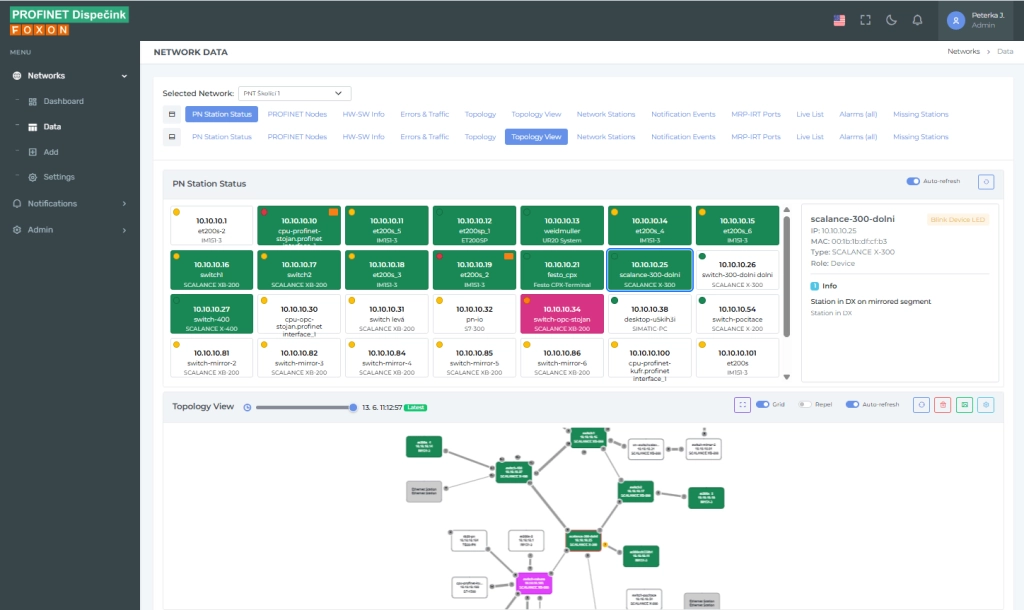Click the green image export icon
This screenshot has width=1024, height=610.
pos(965,405)
